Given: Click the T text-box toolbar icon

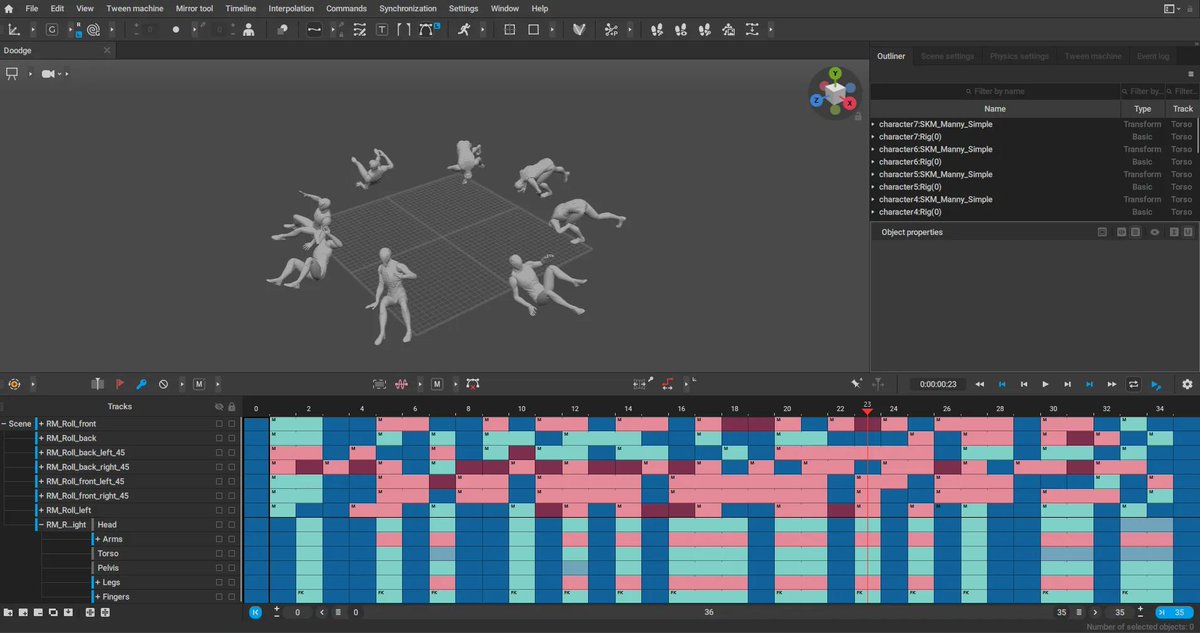Looking at the screenshot, I should pos(382,30).
